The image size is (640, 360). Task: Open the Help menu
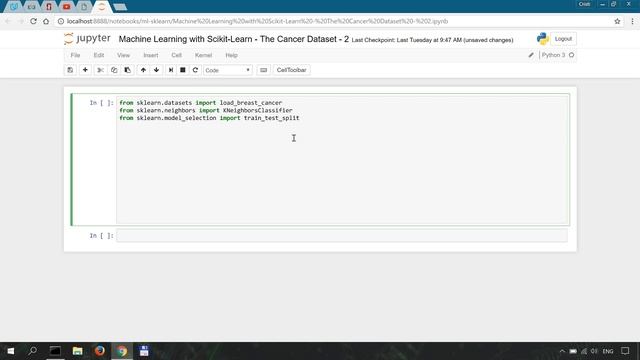(231, 55)
